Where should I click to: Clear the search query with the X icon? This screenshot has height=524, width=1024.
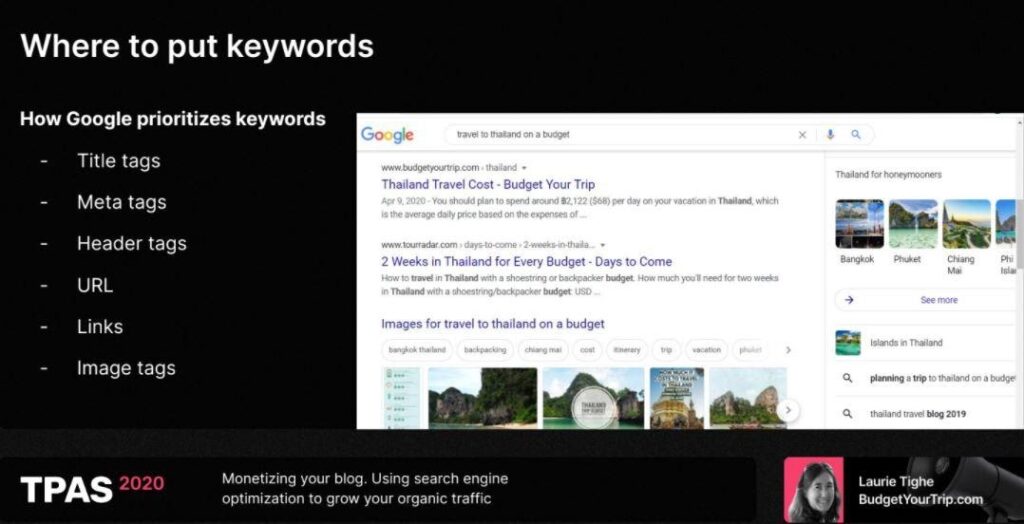[802, 135]
